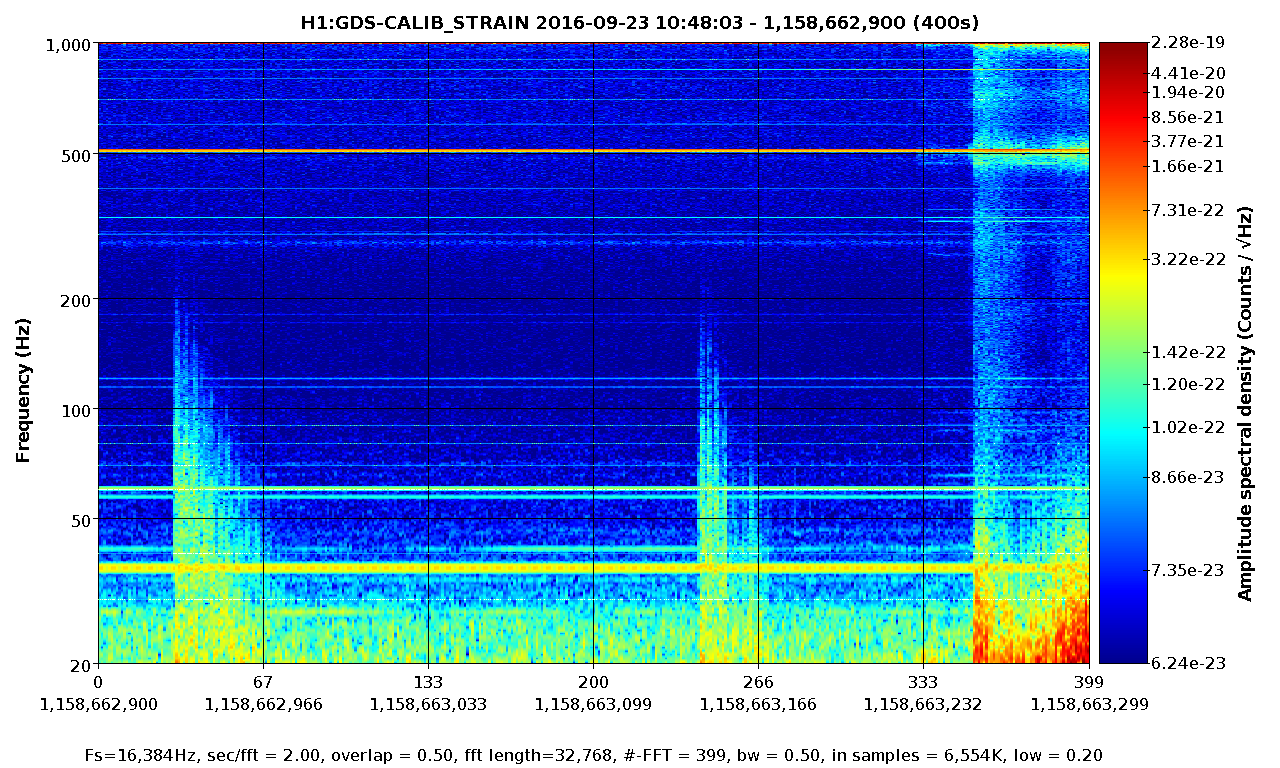Click the GPS time 1,158,663,166
This screenshot has height=768, width=1280.
coord(758,704)
